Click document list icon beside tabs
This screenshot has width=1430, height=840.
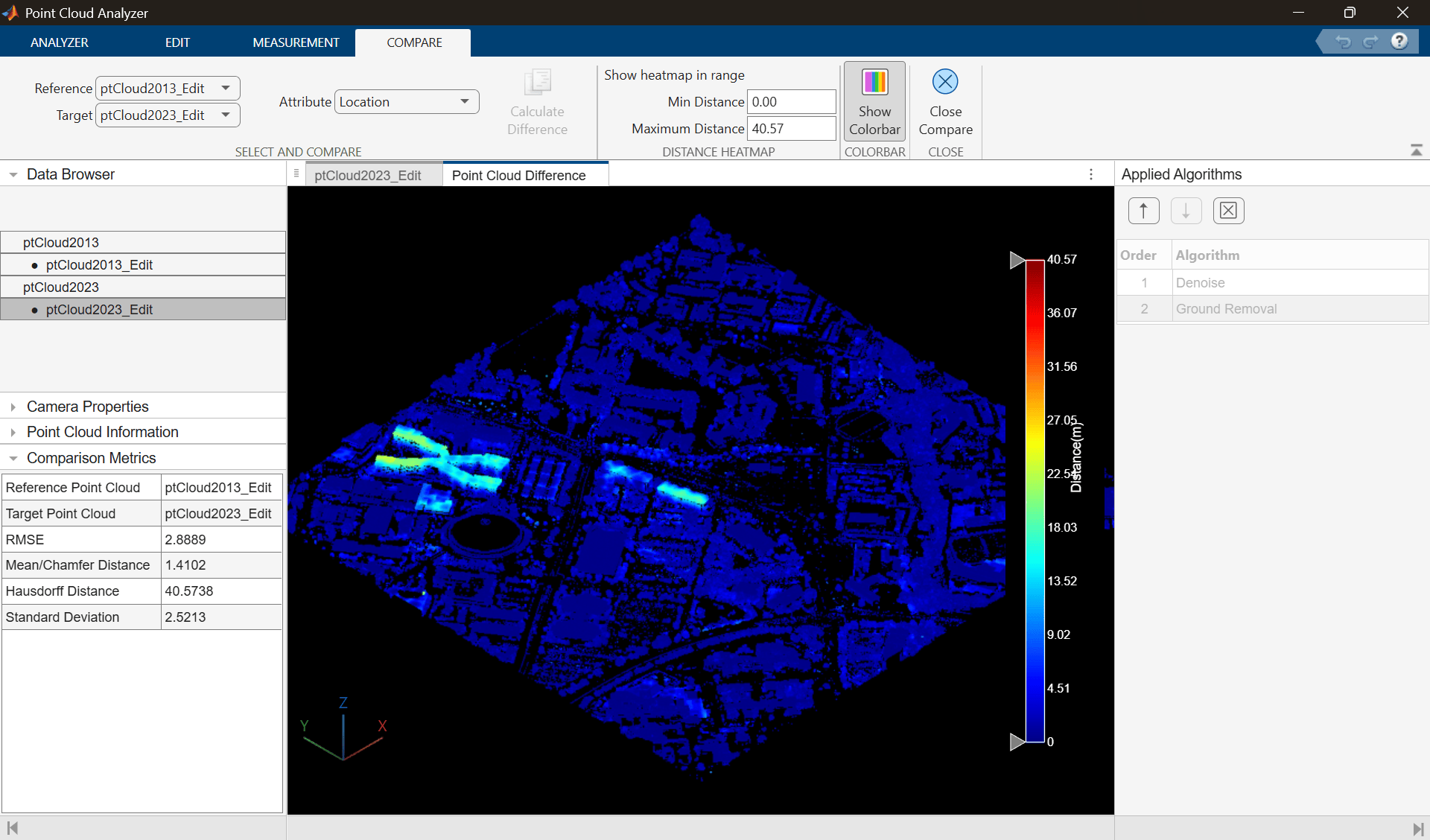[296, 174]
